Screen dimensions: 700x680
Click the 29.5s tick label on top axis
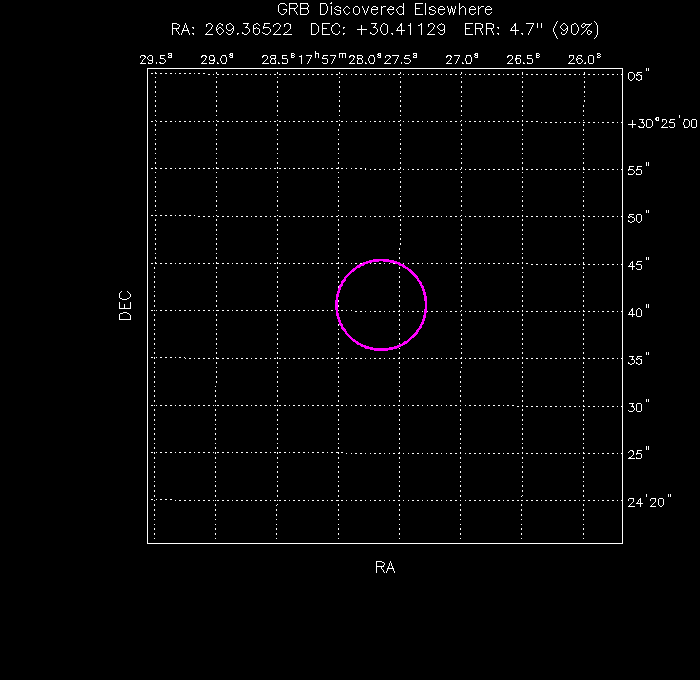[156, 59]
